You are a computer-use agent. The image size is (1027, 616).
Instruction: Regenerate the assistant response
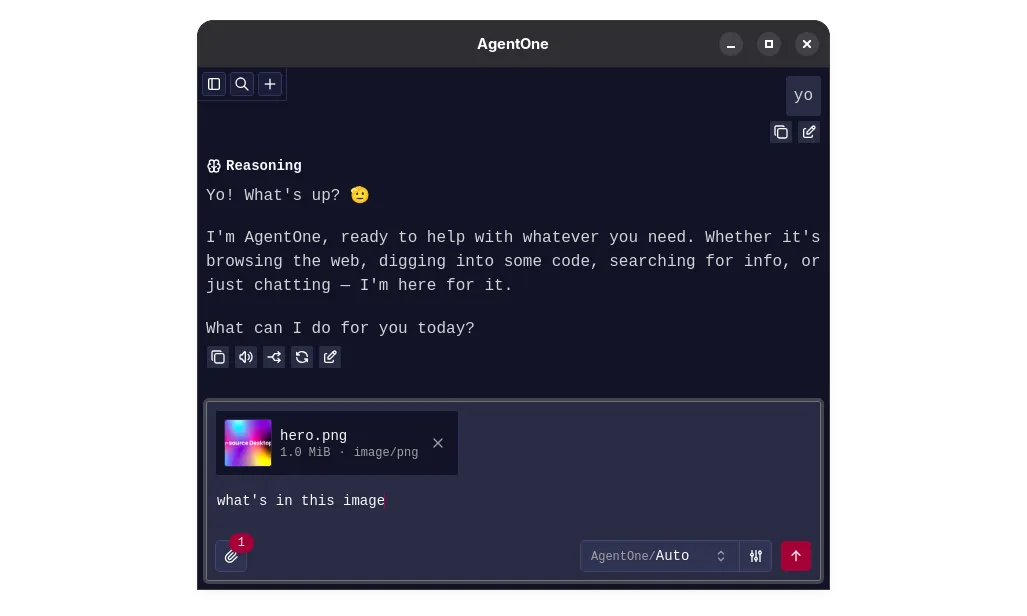click(302, 357)
